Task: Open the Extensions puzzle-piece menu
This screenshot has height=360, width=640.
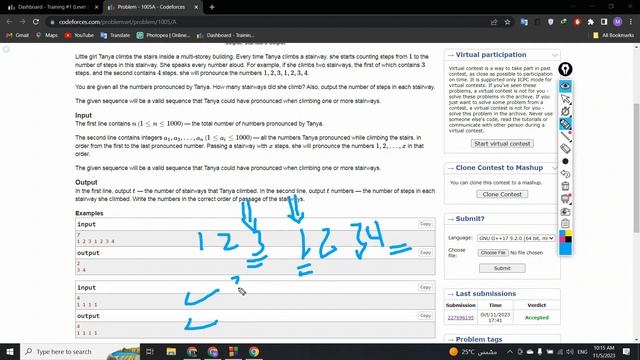Action: [x=591, y=22]
